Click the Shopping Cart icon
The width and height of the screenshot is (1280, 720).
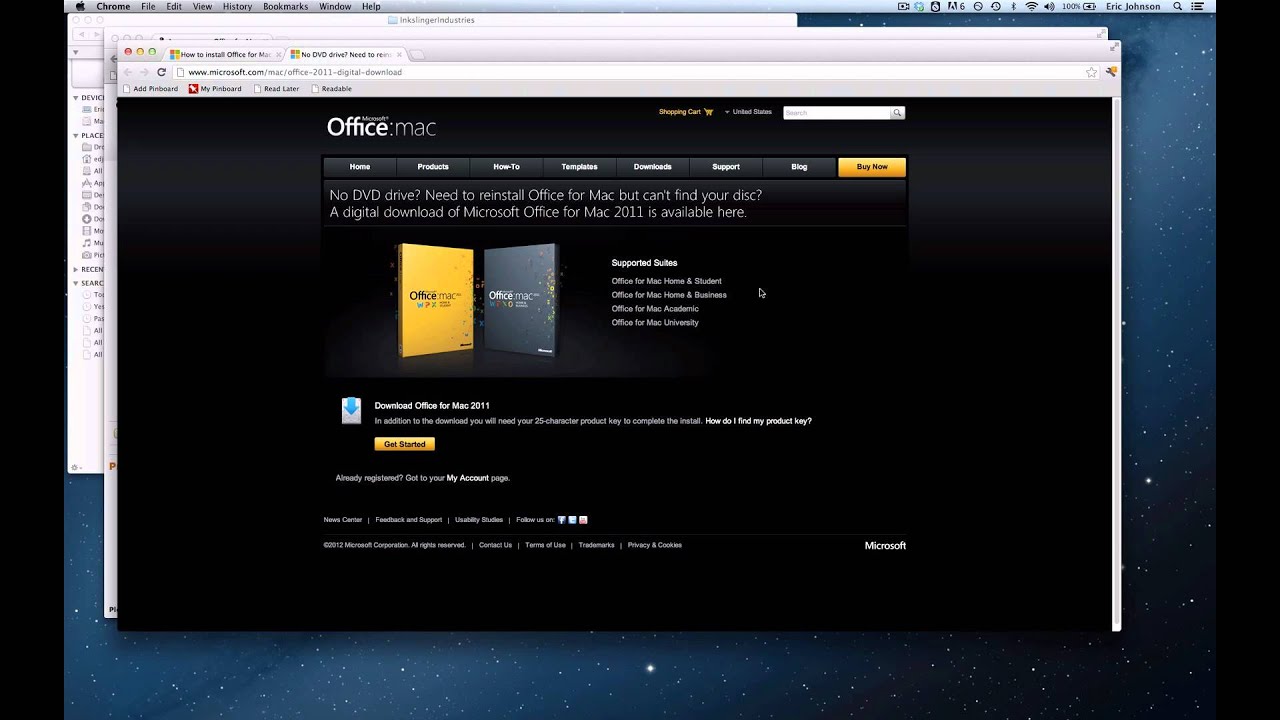(709, 112)
